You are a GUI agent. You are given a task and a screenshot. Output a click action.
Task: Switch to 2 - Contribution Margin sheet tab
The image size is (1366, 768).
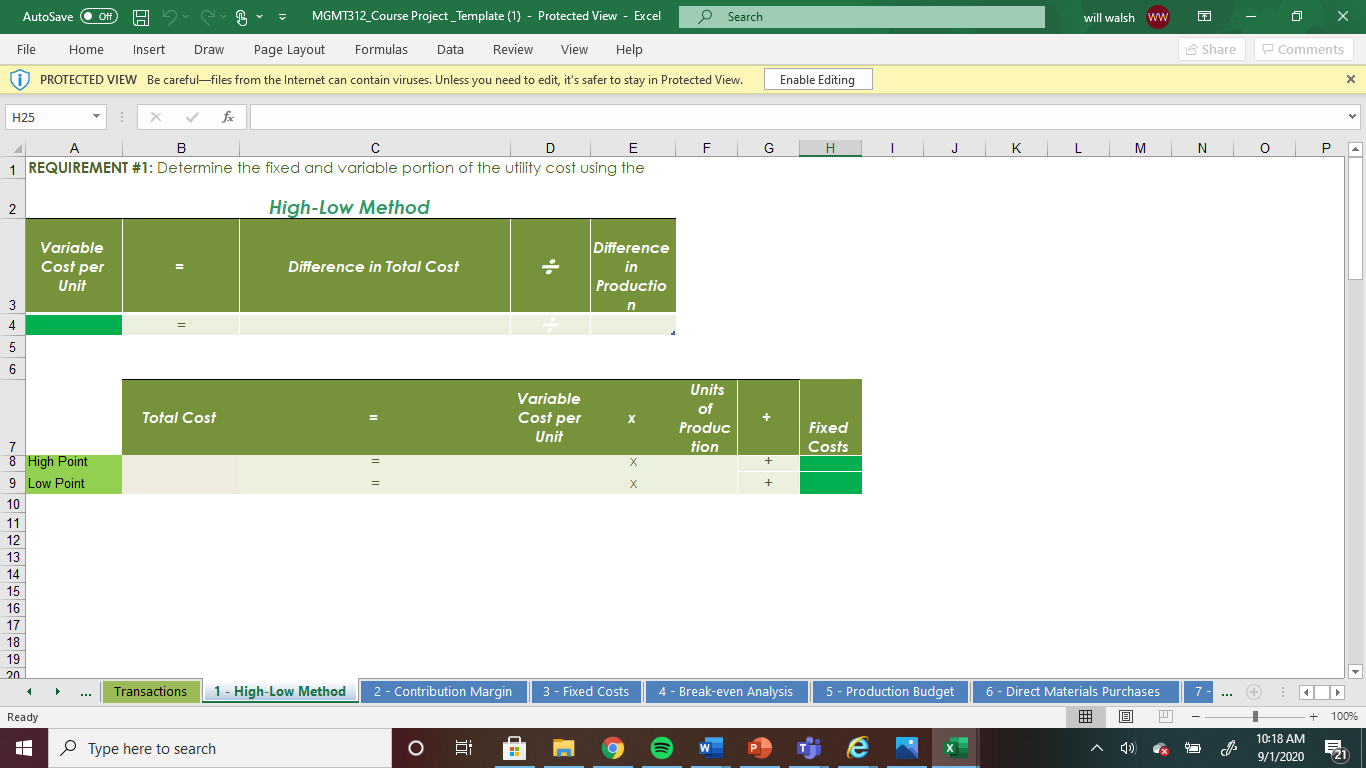point(443,691)
